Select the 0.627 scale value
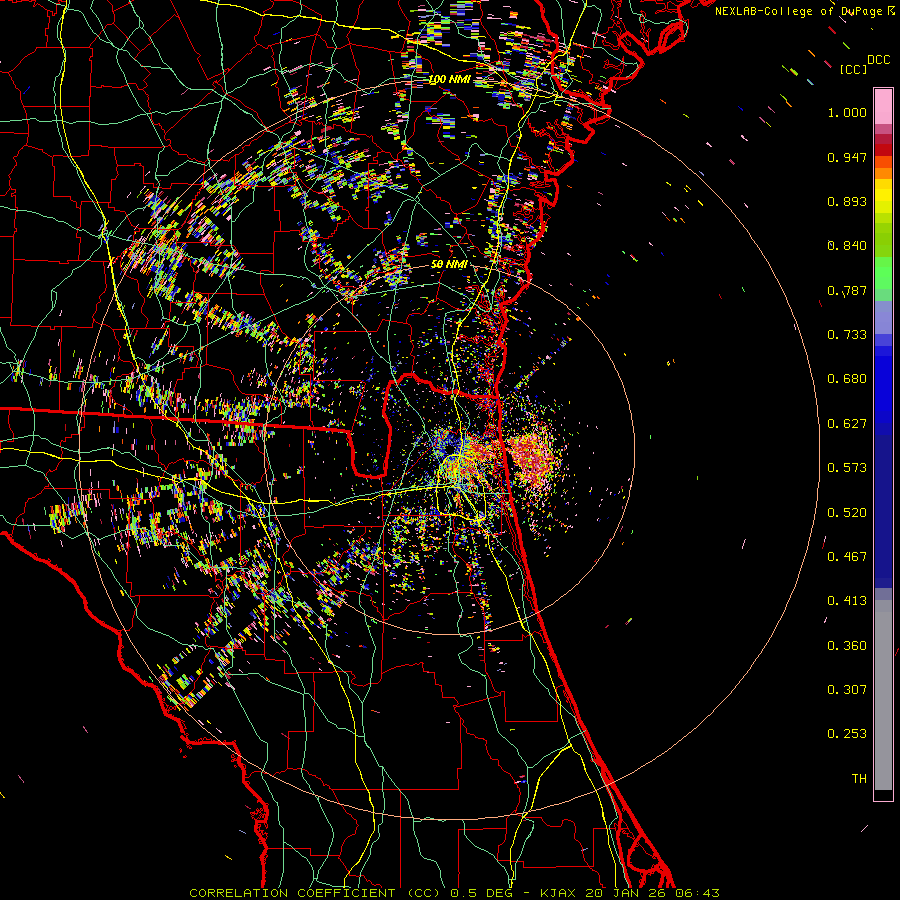 (847, 424)
